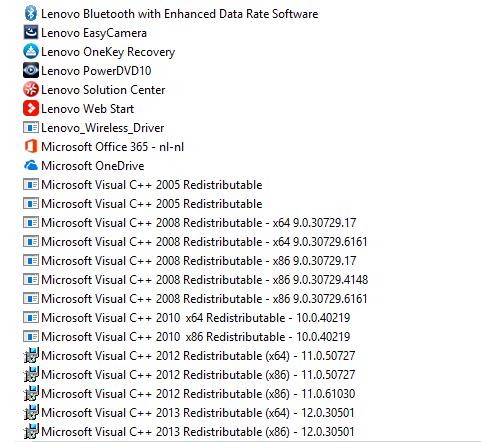Viewport: 481px width, 442px height.
Task: Select Visual C++ 2012 x86 11.0.61030 entry
Action: point(198,394)
